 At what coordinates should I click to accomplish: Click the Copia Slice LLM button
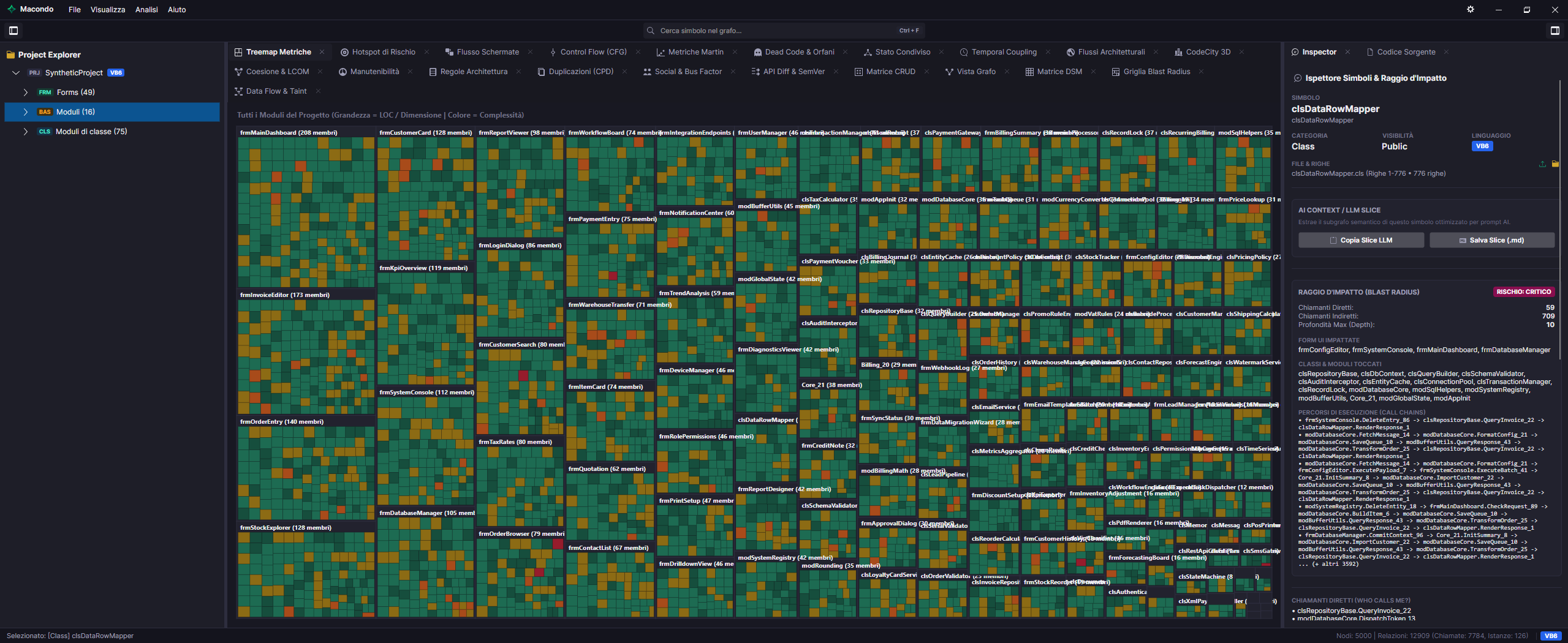(1361, 240)
